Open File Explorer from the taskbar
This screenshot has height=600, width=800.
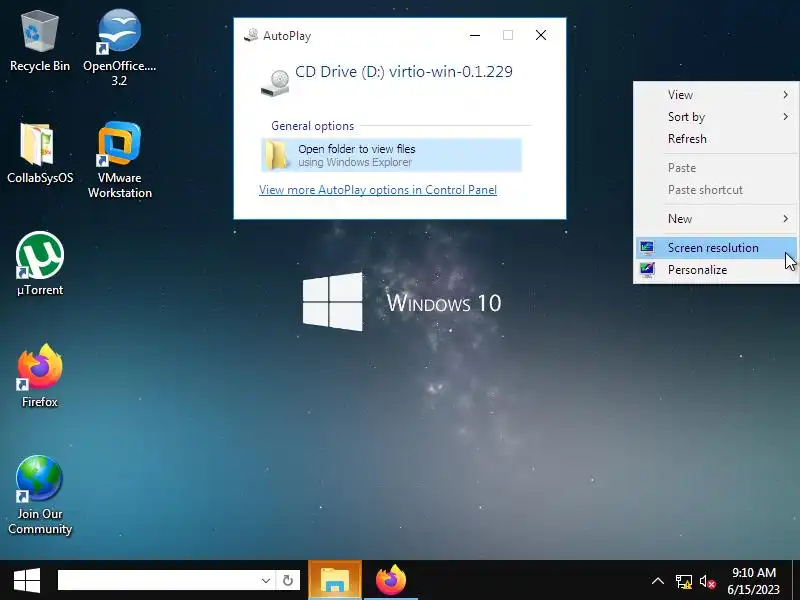click(335, 581)
